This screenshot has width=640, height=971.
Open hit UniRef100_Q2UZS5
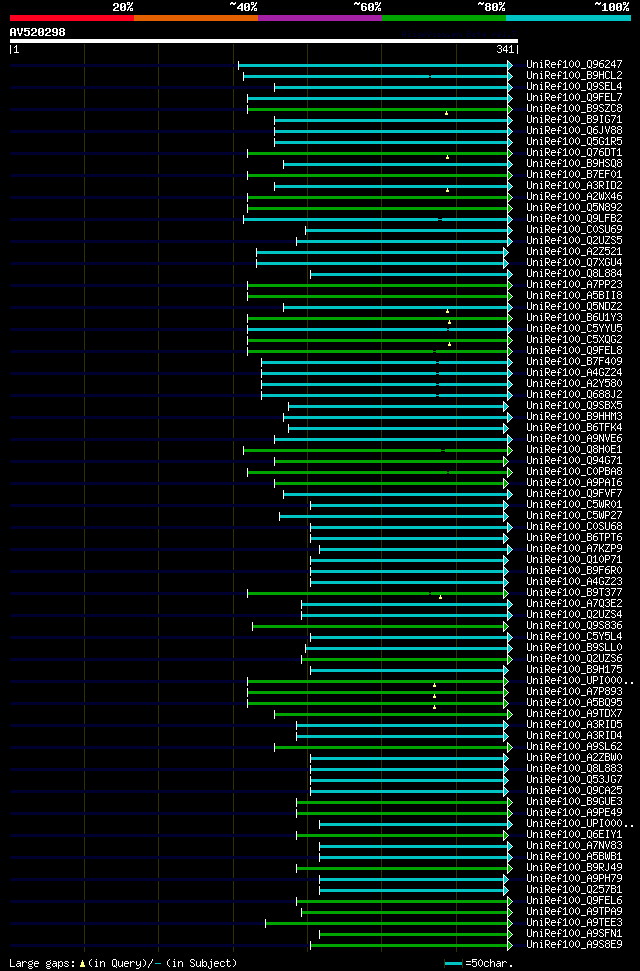point(574,241)
